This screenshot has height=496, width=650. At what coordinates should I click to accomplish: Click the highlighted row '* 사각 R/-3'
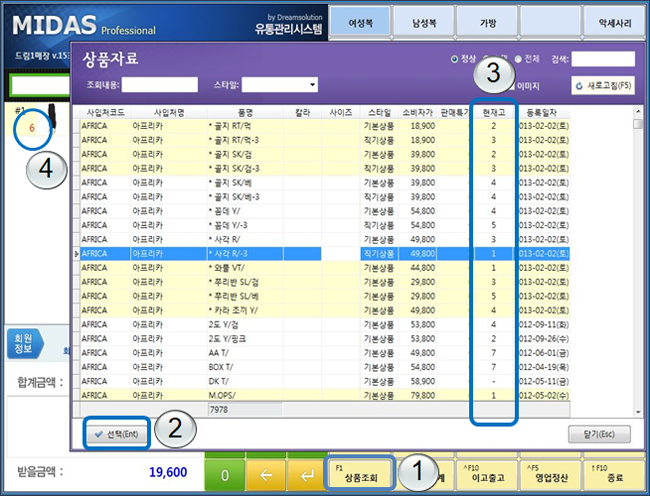325,254
